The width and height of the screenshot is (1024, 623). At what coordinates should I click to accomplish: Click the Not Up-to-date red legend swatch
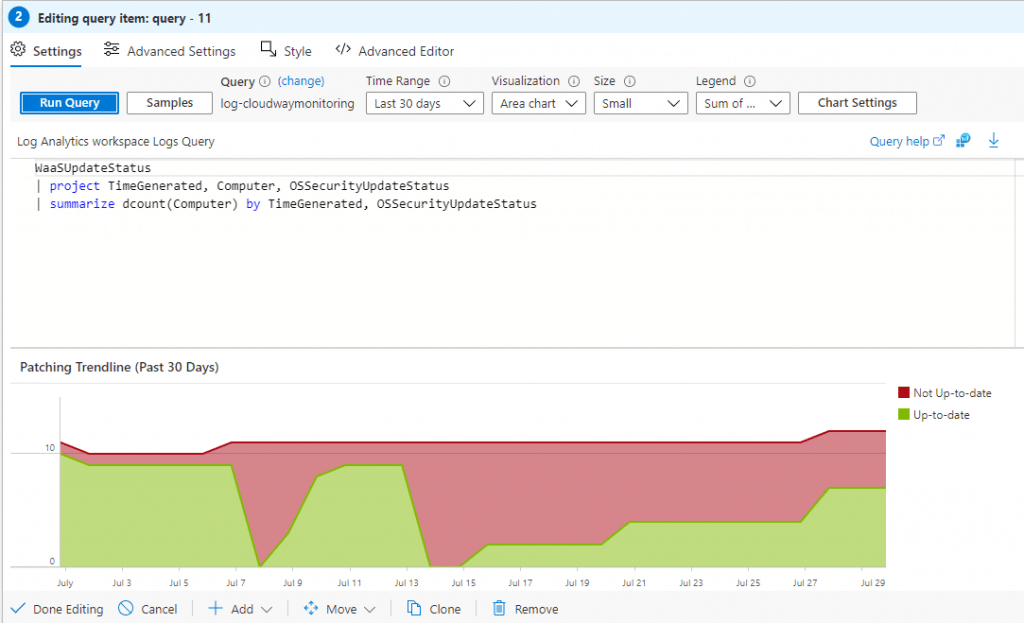904,392
